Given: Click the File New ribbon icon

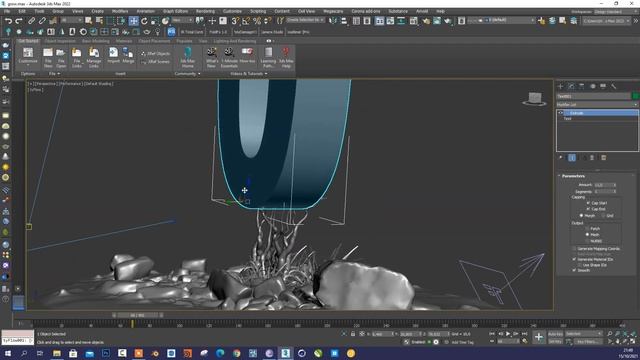Looking at the screenshot, I should [x=48, y=57].
